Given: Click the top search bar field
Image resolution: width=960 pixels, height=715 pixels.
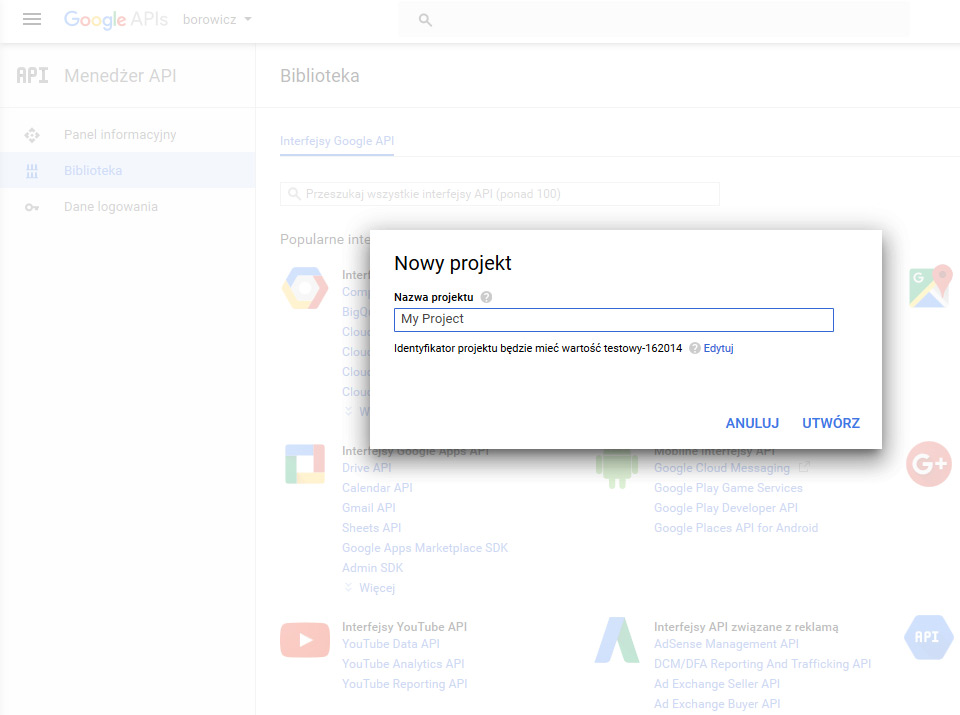Looking at the screenshot, I should pyautogui.click(x=653, y=20).
